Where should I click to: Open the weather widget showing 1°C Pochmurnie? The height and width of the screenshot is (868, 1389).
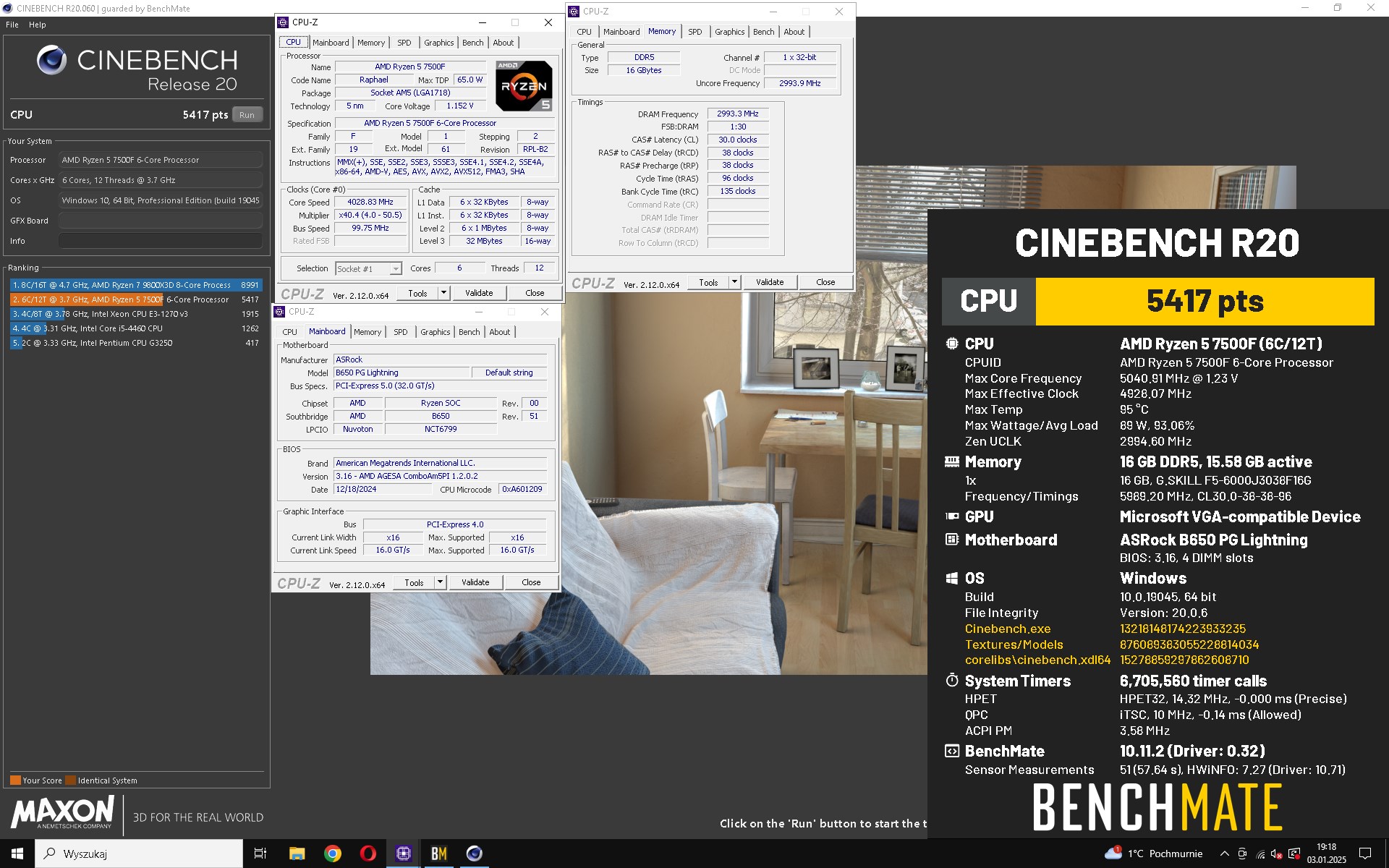1154,854
